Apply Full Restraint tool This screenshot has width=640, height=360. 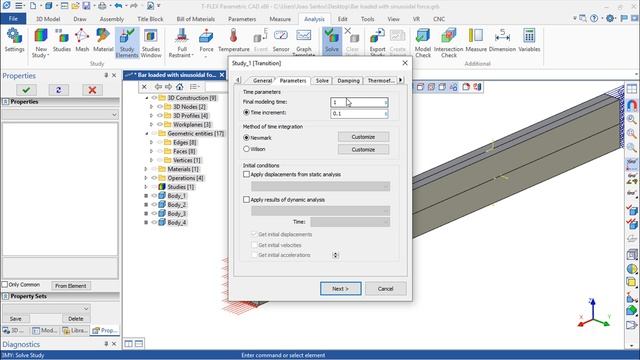(182, 42)
